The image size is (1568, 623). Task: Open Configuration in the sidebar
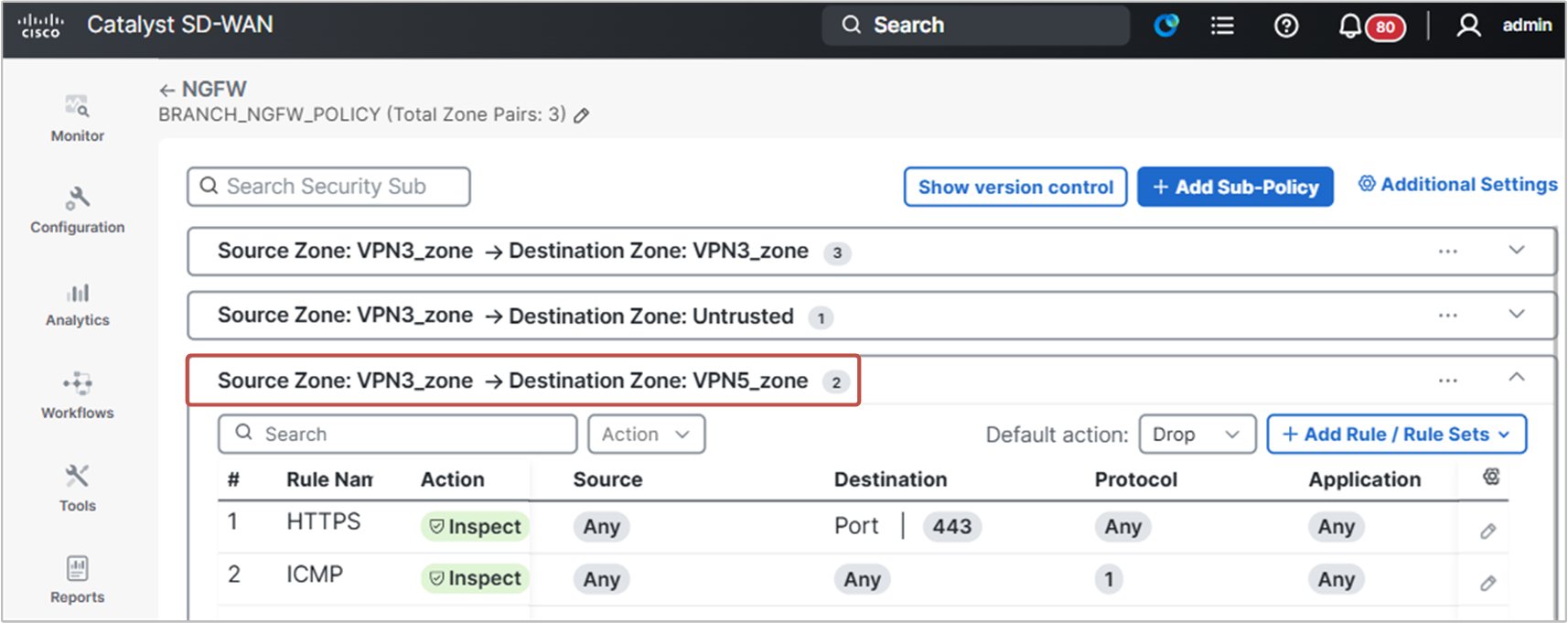(x=78, y=210)
